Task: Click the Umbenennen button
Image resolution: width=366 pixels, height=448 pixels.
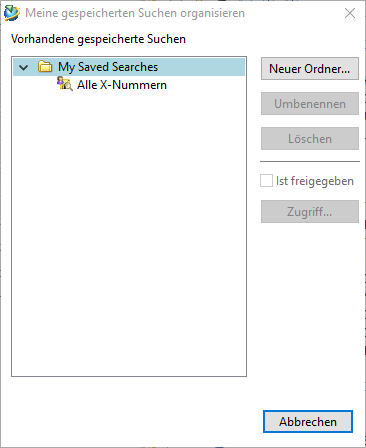Action: click(310, 104)
